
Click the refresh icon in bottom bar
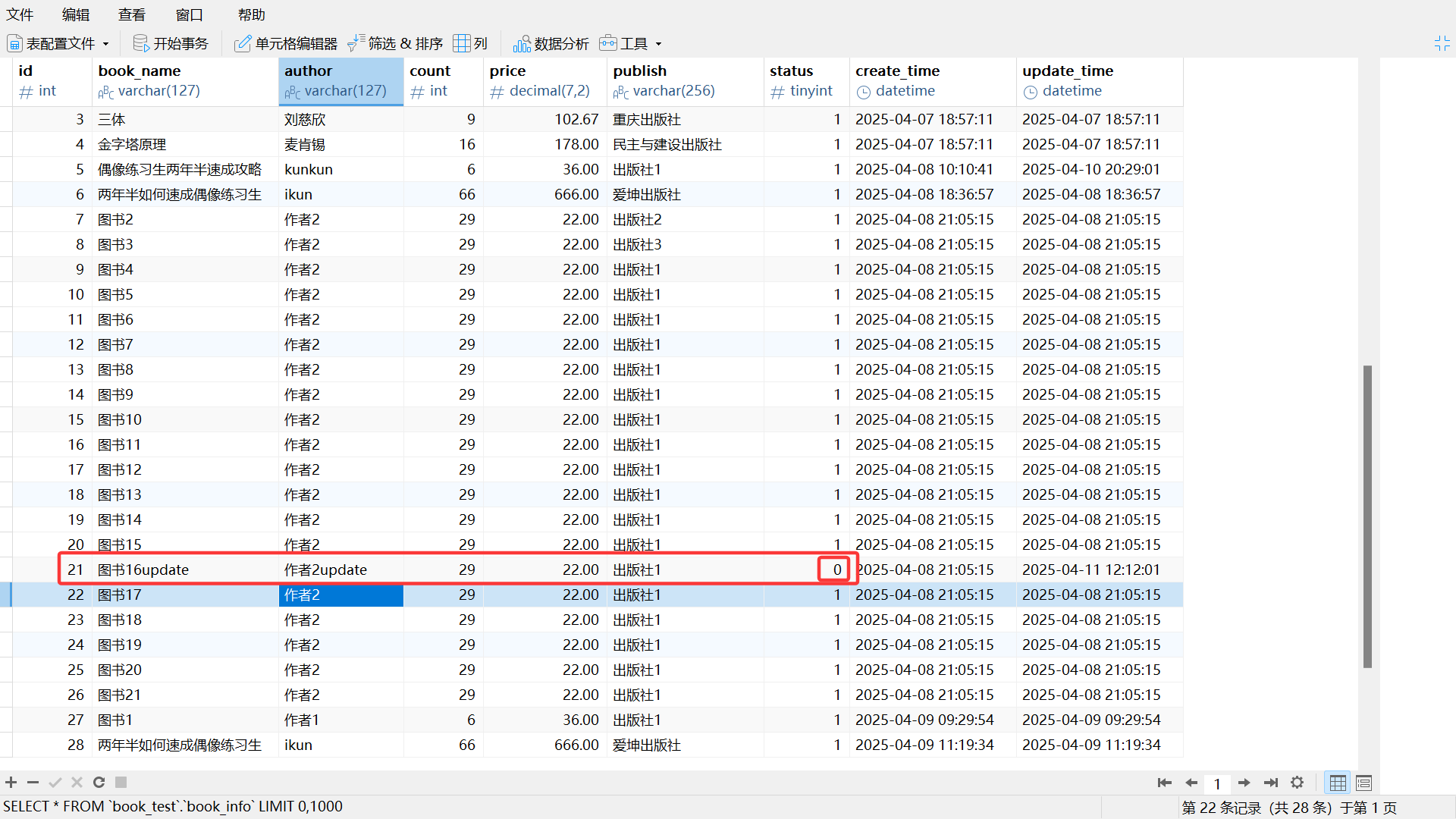[99, 782]
